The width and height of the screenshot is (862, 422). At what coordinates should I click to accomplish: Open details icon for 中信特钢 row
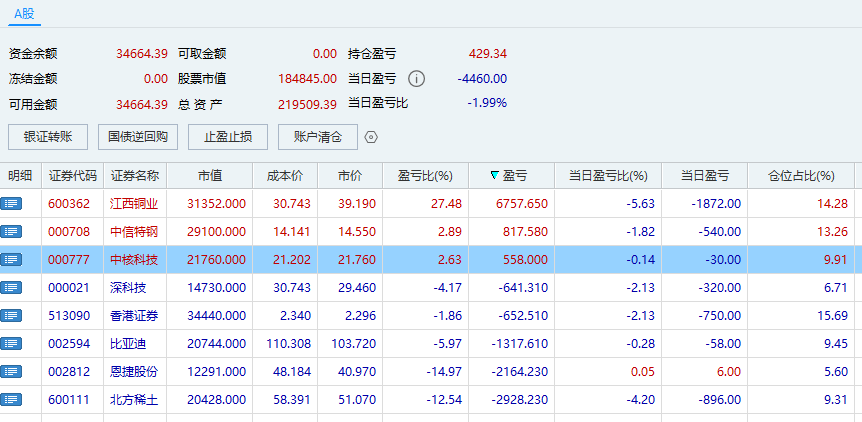(x=12, y=231)
